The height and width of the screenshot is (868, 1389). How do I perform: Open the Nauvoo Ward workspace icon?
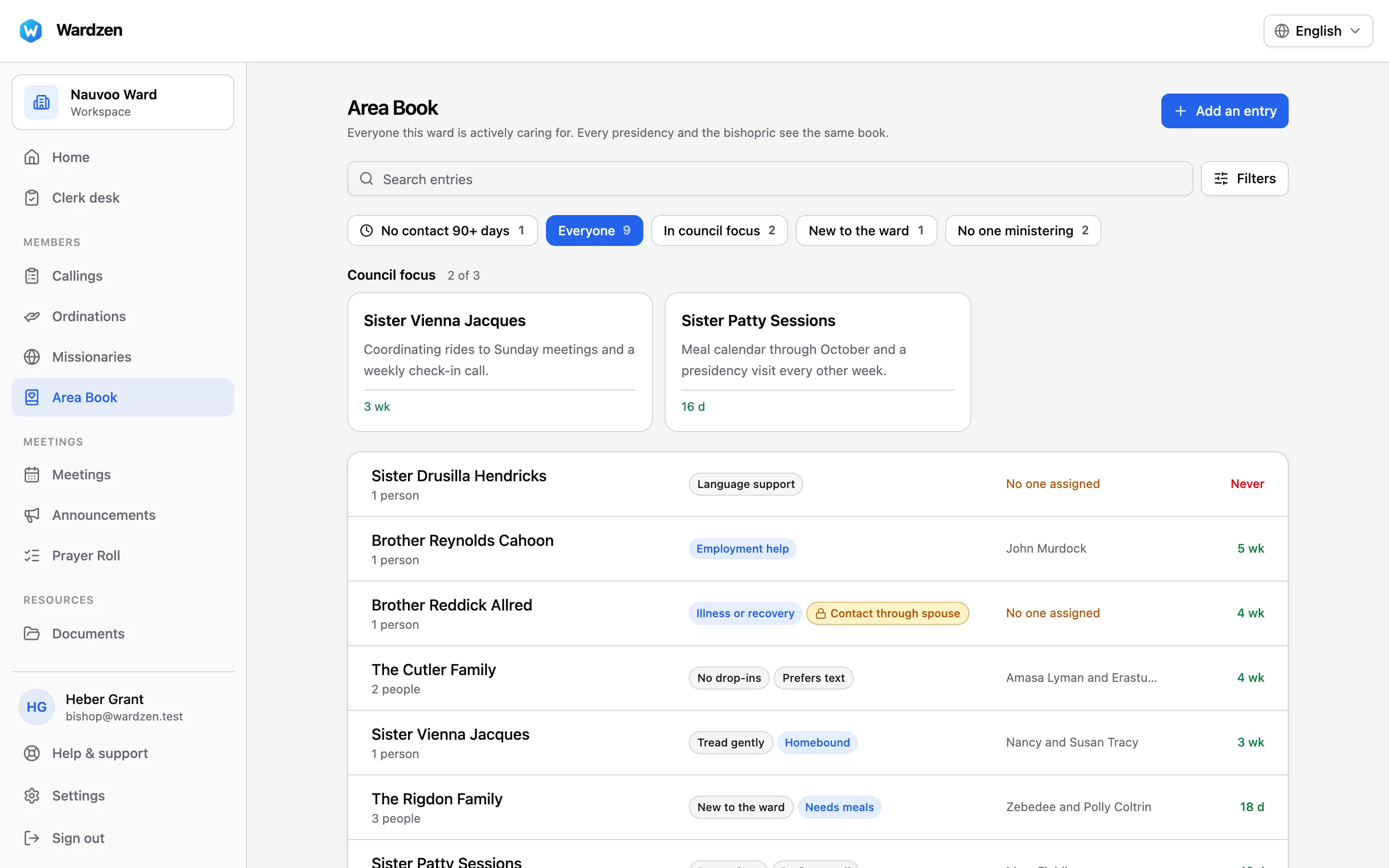coord(41,102)
